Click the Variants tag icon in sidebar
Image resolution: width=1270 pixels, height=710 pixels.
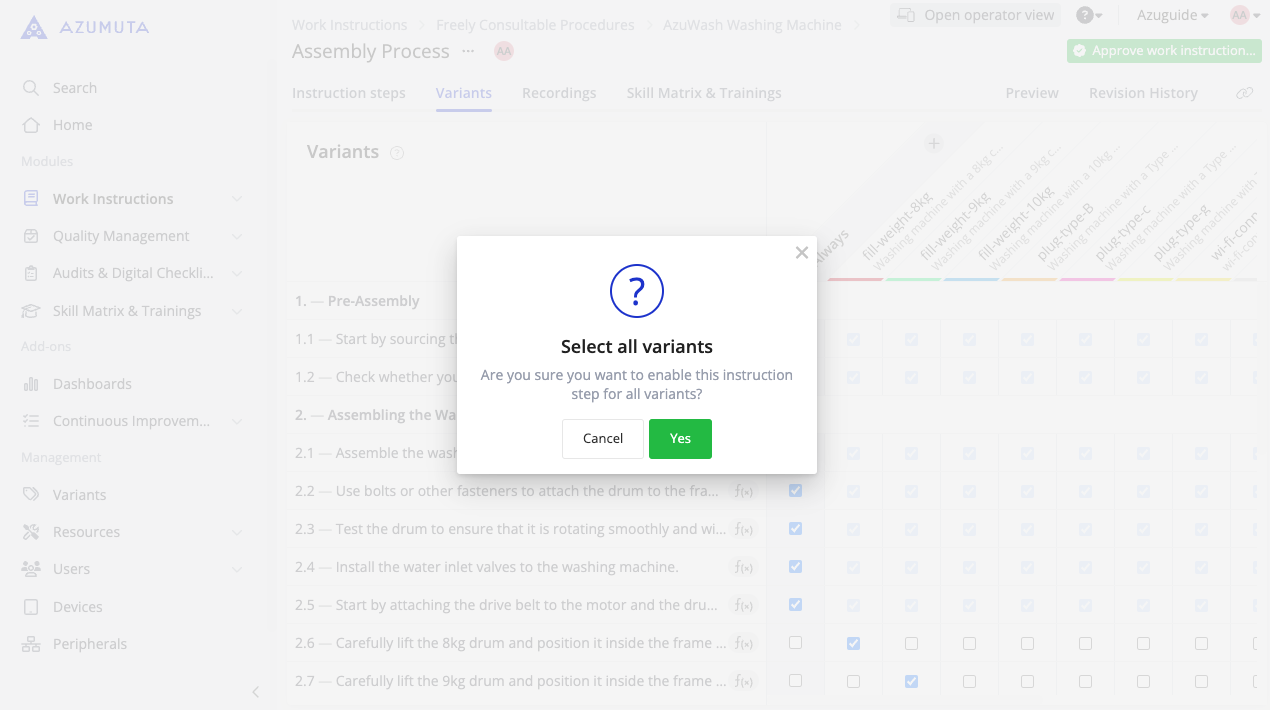pyautogui.click(x=31, y=495)
